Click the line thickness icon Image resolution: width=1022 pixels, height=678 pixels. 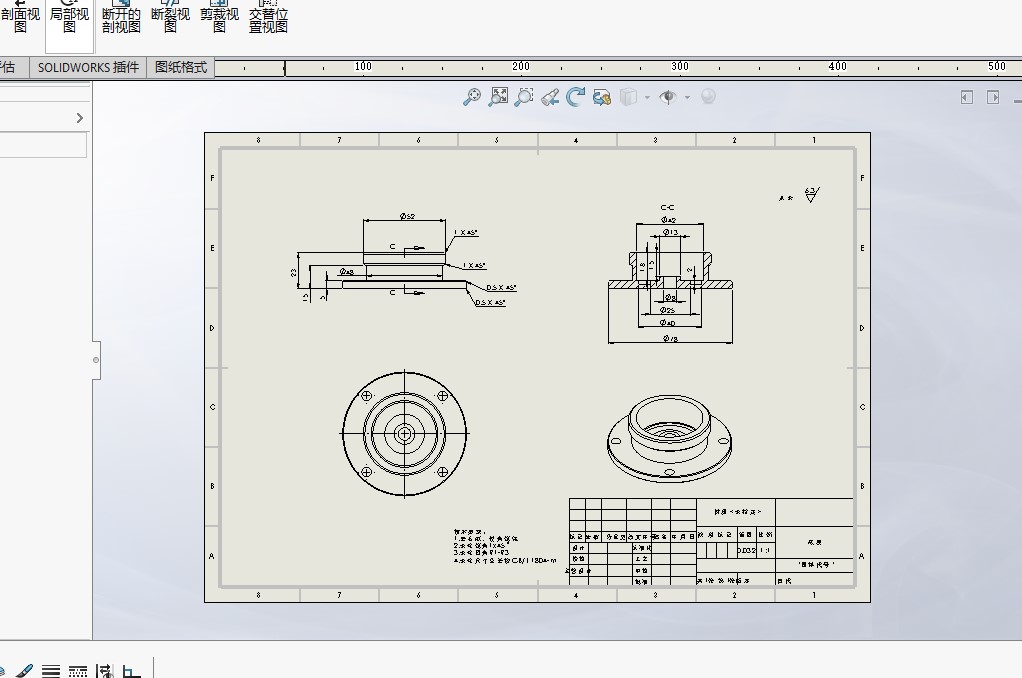[51, 671]
